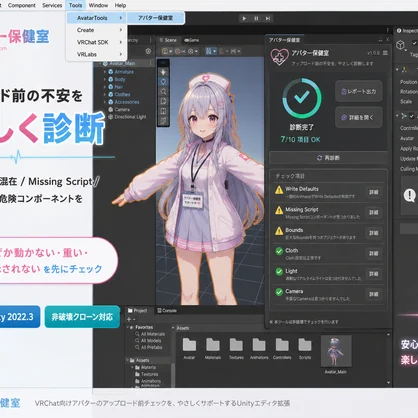Click the Step button in the Unity toolbar
Screen dimensions: 418x418
(268, 18)
